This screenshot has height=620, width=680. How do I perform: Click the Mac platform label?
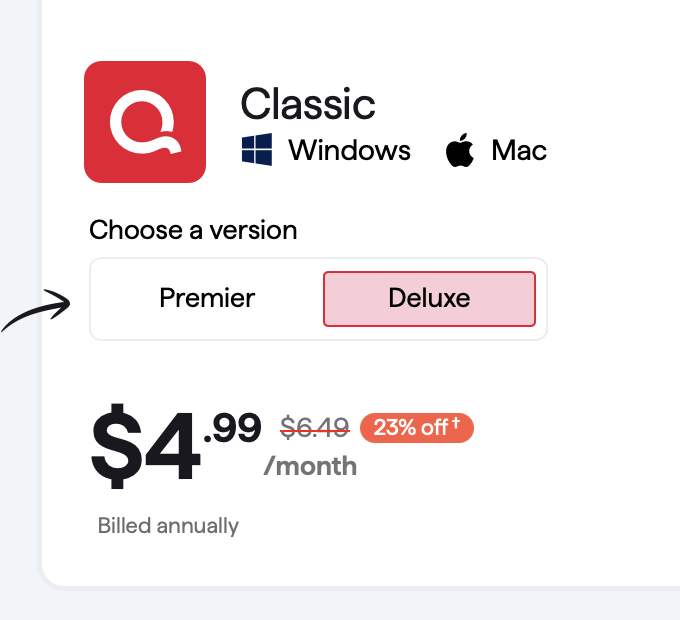tap(519, 150)
